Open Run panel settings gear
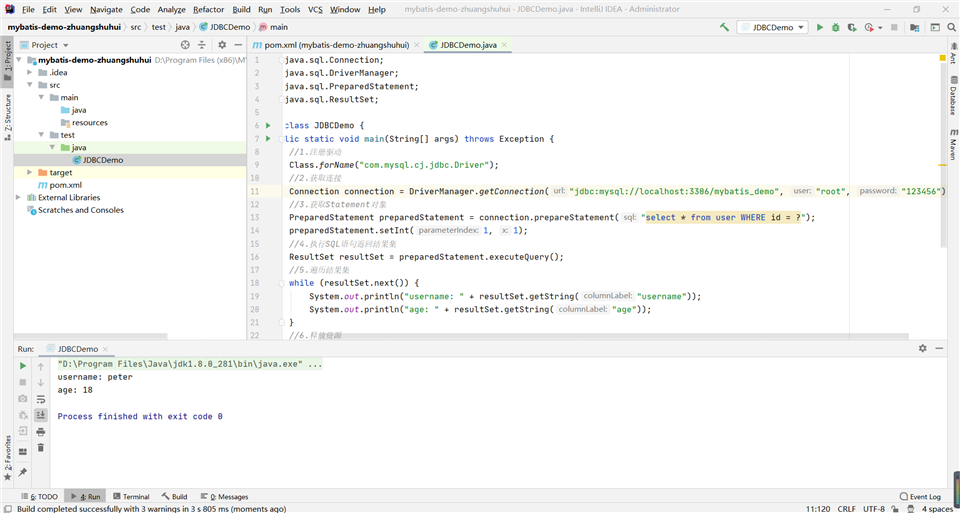The width and height of the screenshot is (960, 513). (x=923, y=348)
